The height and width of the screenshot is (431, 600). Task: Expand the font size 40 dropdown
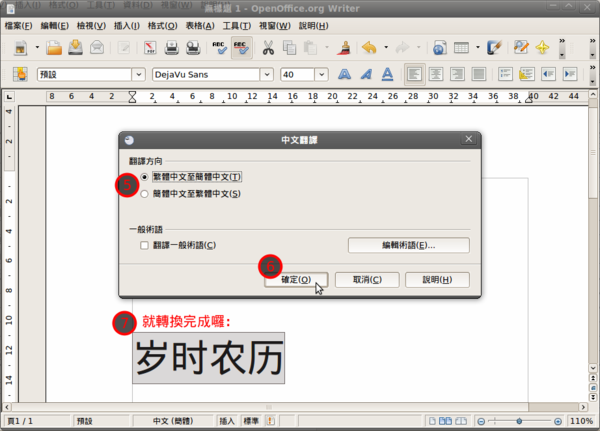click(x=321, y=74)
